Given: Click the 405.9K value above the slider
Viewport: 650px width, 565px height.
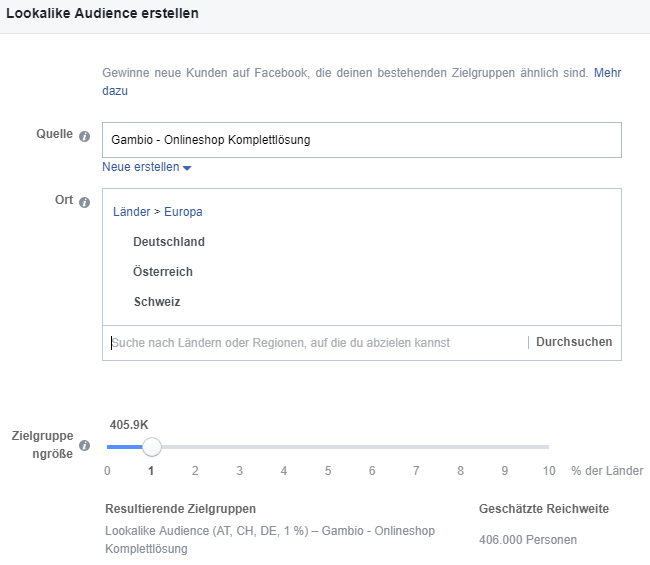Looking at the screenshot, I should pyautogui.click(x=129, y=424).
